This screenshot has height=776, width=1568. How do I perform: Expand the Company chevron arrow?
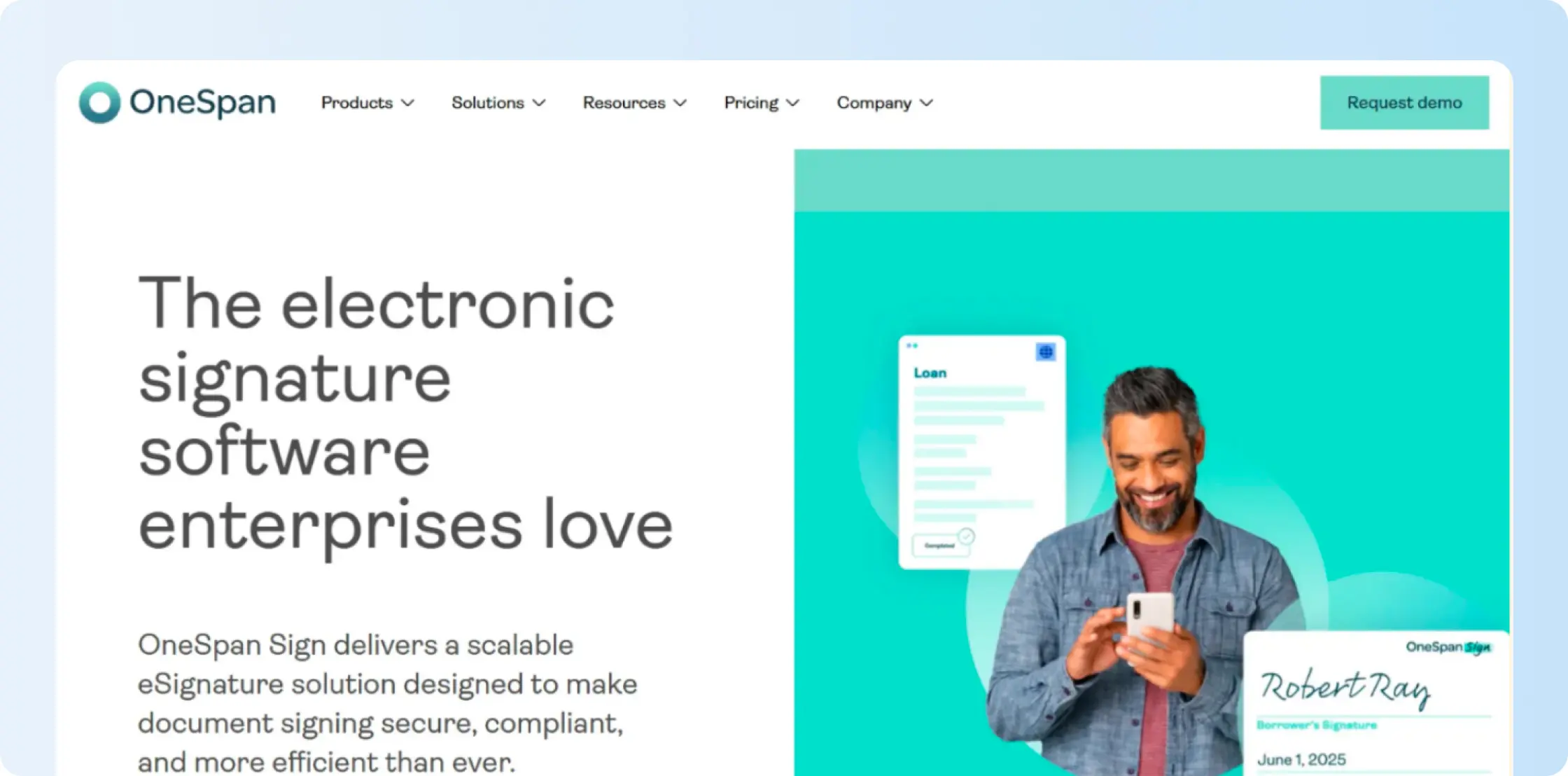(x=927, y=104)
